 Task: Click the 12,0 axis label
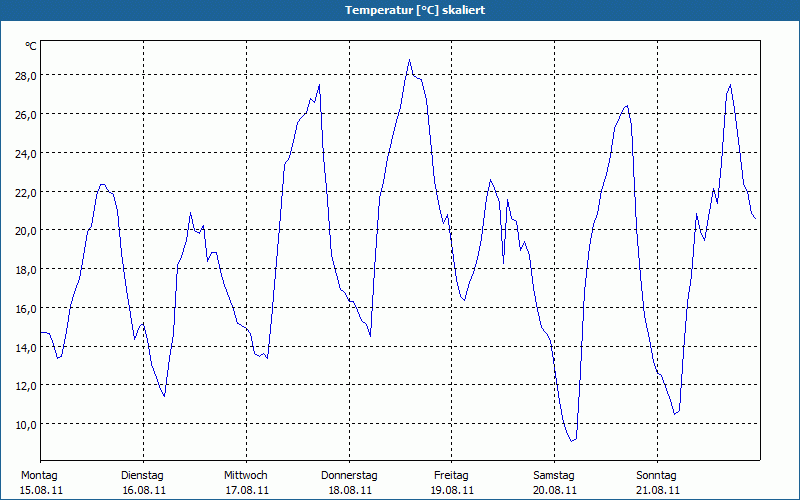coord(25,386)
